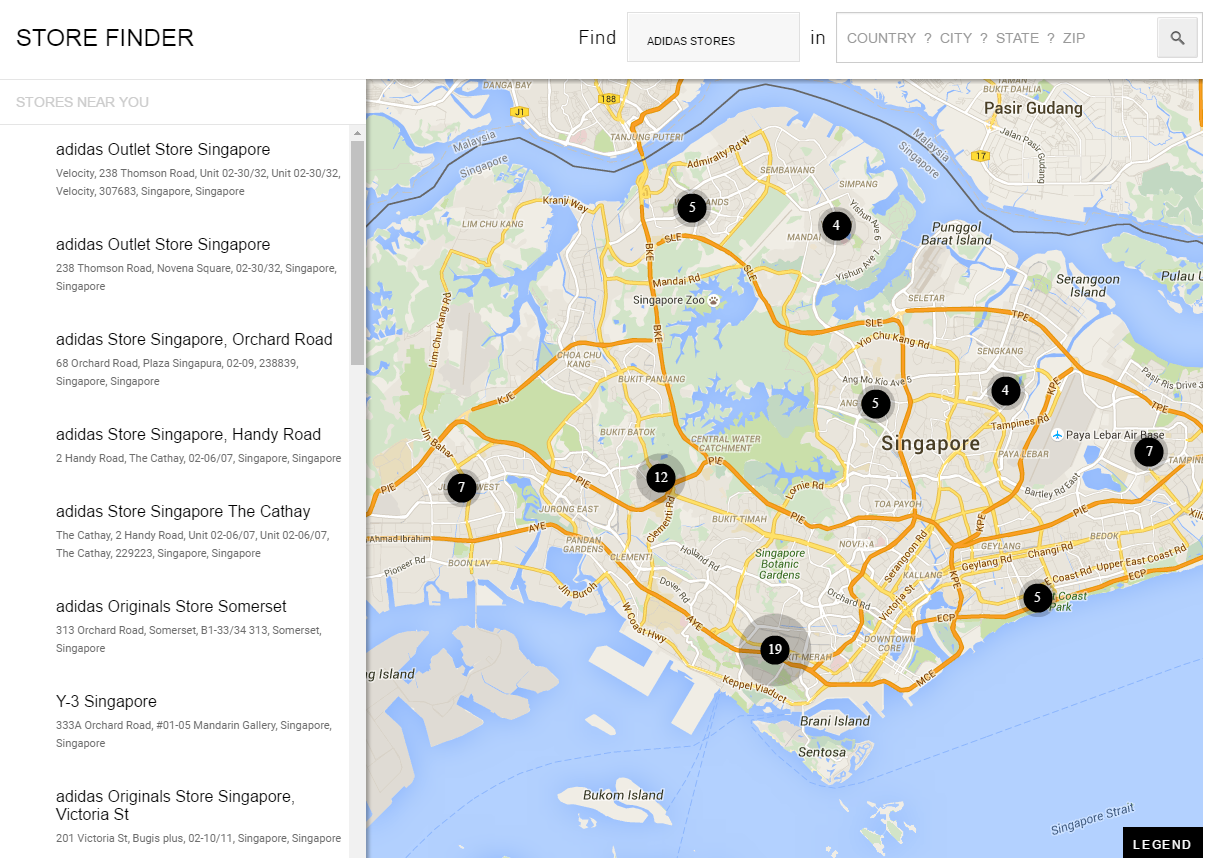Open the 5-store cluster near East Coast Park

[x=1037, y=598]
